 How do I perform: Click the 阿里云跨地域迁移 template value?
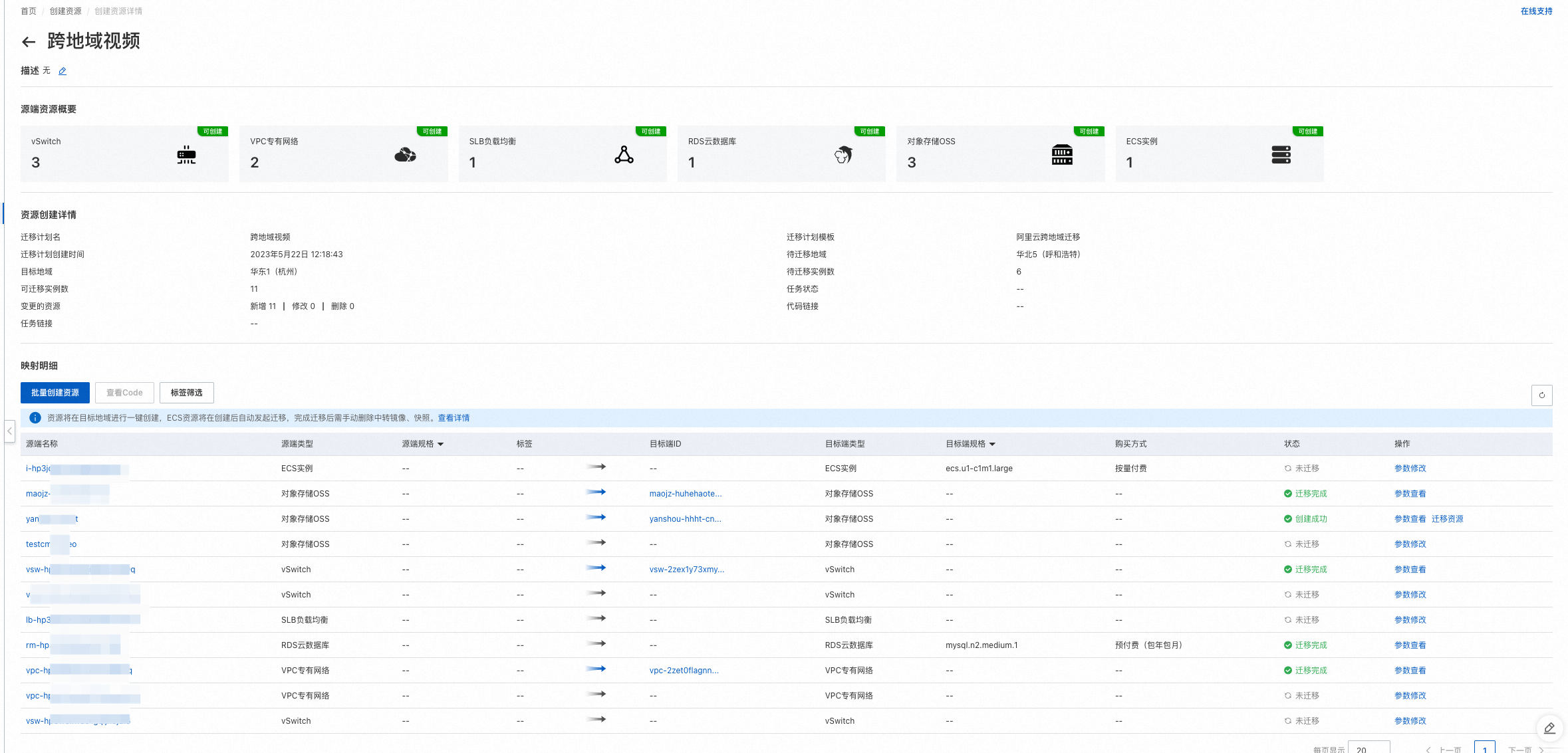pos(1048,237)
